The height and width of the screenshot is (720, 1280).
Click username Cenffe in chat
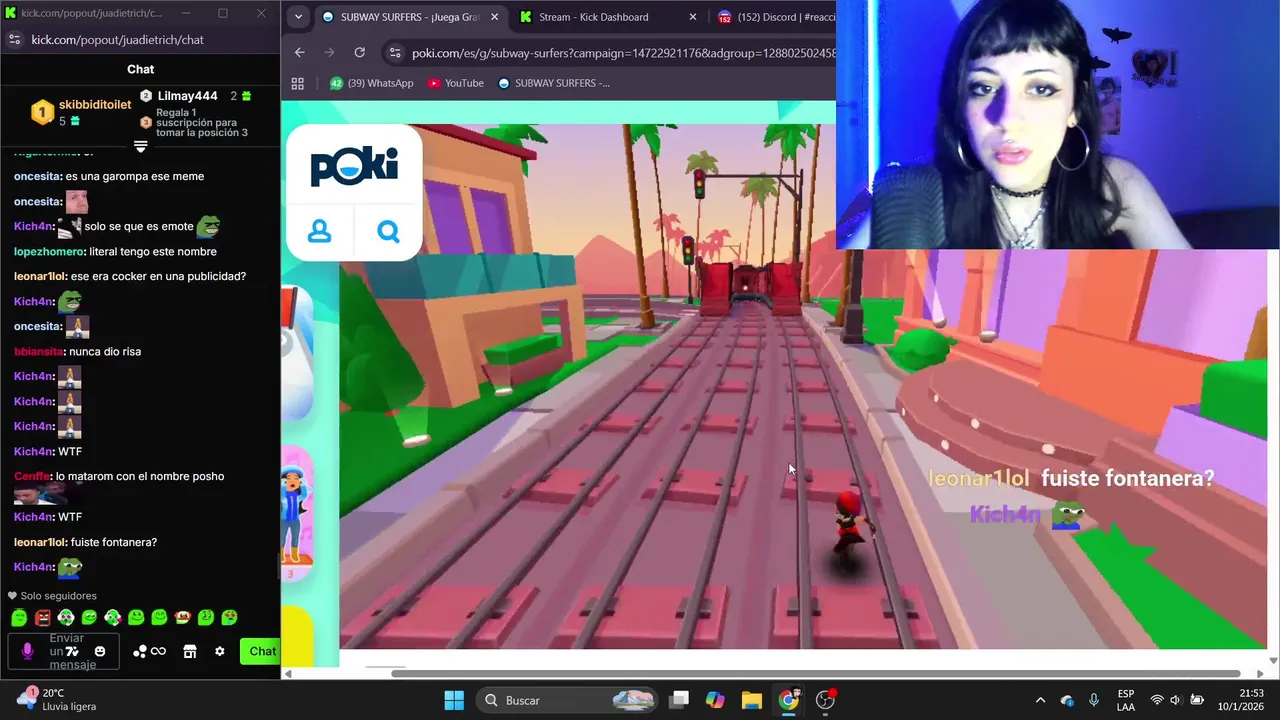(31, 476)
